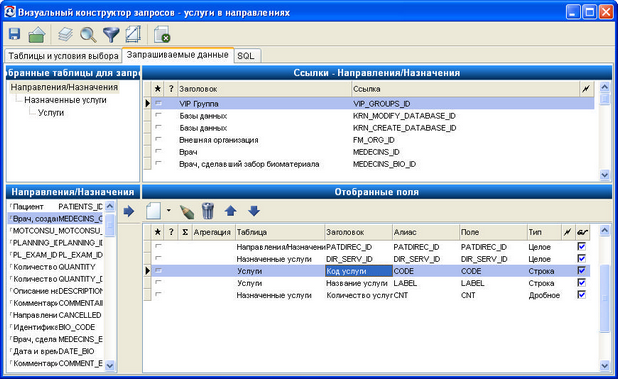Click Название услуги cell
618x379 pixels.
[358, 283]
